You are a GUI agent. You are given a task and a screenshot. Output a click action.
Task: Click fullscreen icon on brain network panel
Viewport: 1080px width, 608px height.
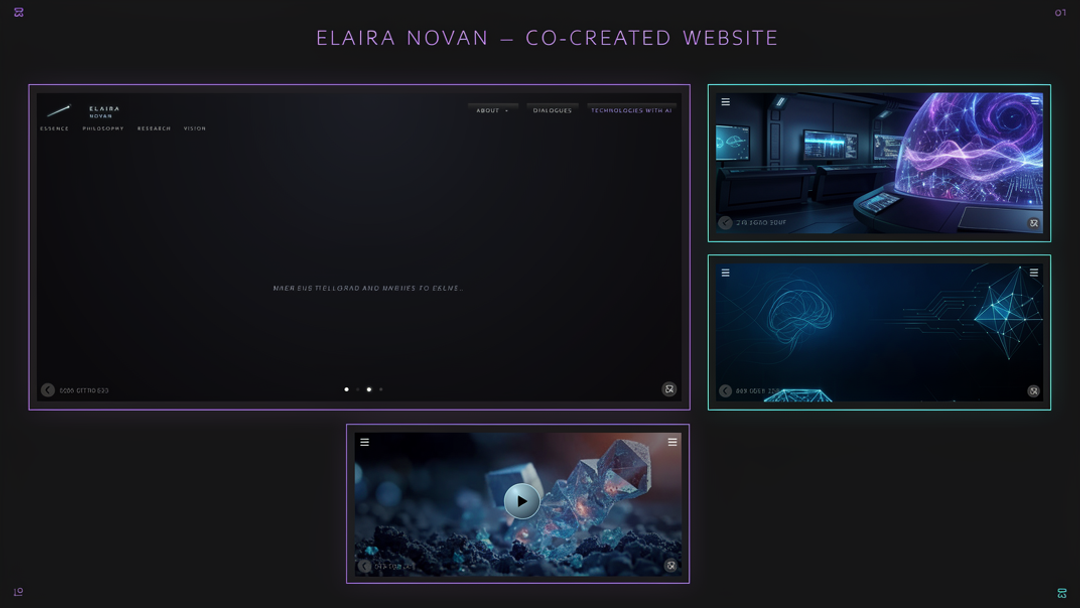click(1034, 391)
